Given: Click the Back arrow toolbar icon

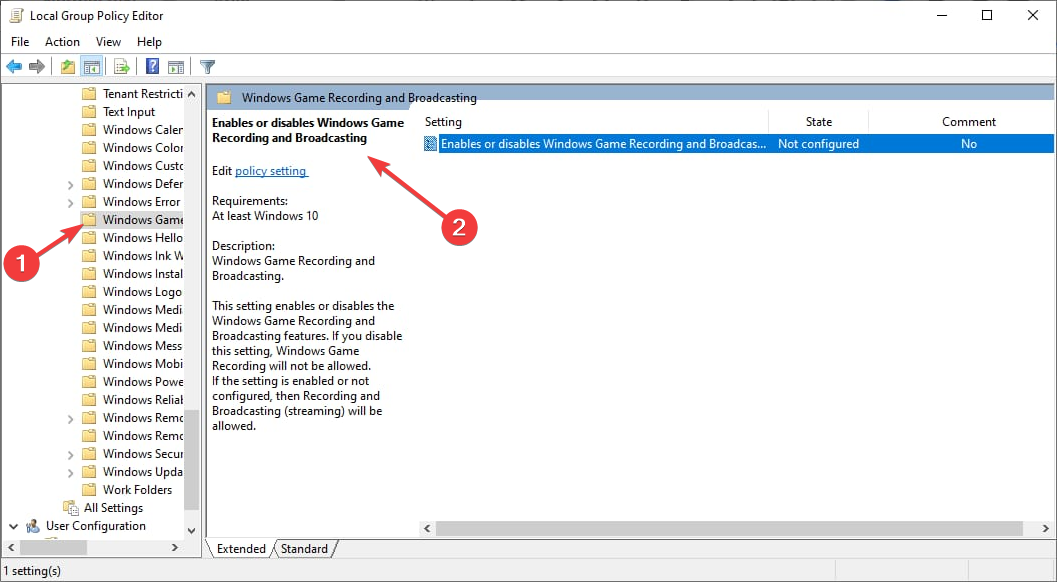Looking at the screenshot, I should [x=14, y=66].
